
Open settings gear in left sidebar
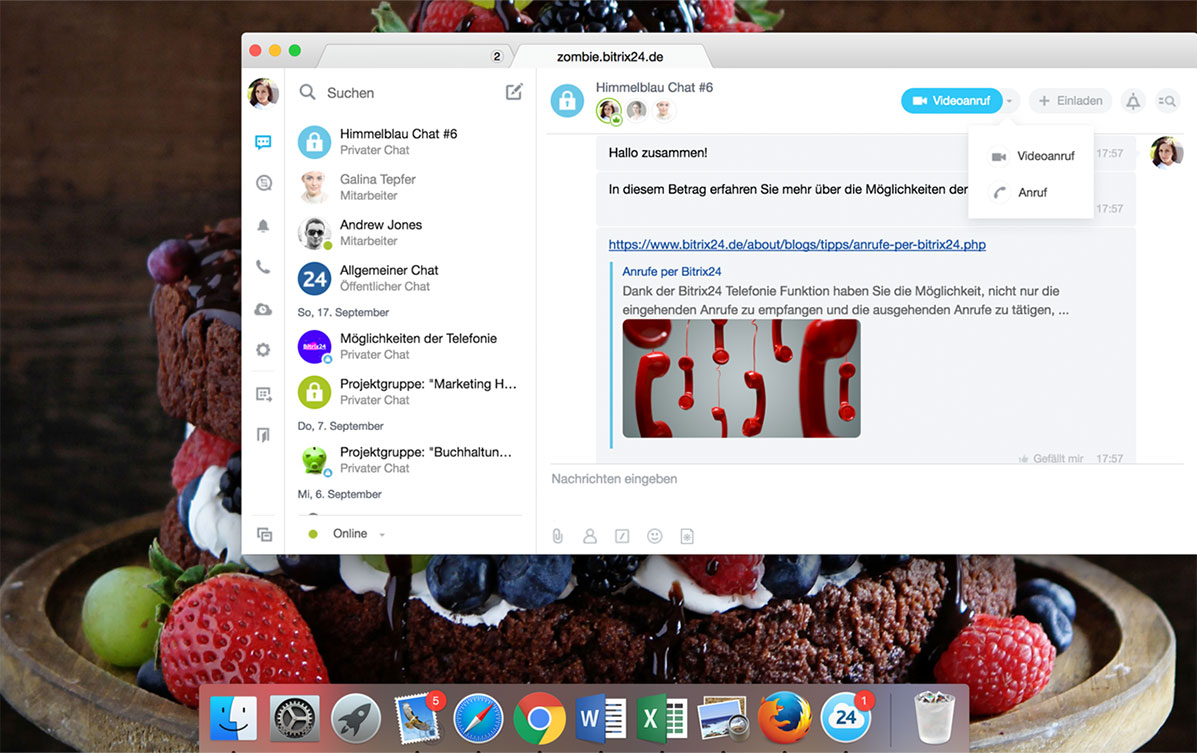263,350
